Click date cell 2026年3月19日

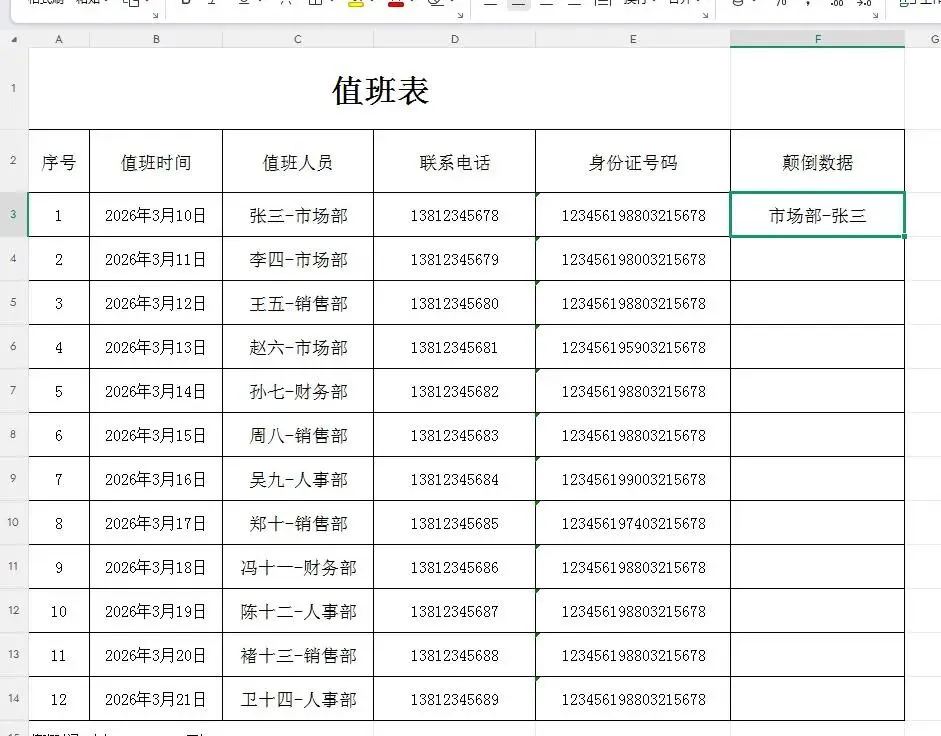click(x=156, y=611)
